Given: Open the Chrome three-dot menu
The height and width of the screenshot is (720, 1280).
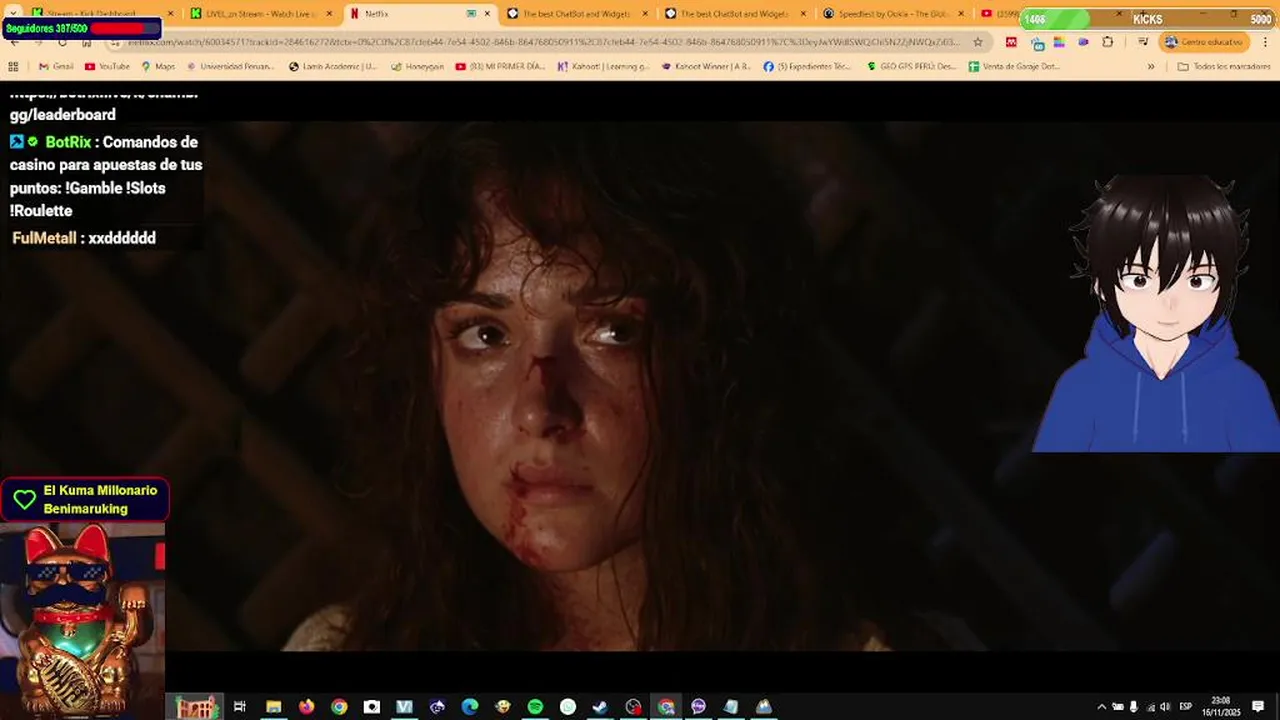Looking at the screenshot, I should pos(1263,42).
